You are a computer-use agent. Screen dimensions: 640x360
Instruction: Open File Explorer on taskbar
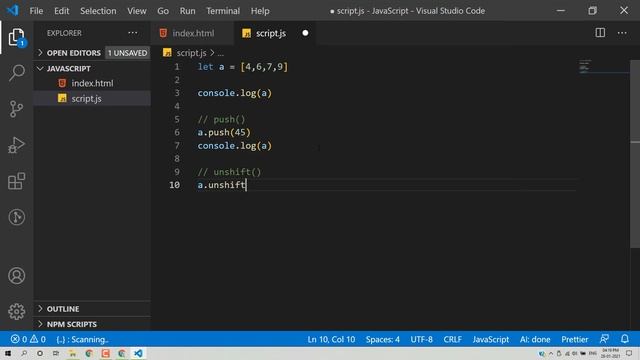(x=72, y=353)
